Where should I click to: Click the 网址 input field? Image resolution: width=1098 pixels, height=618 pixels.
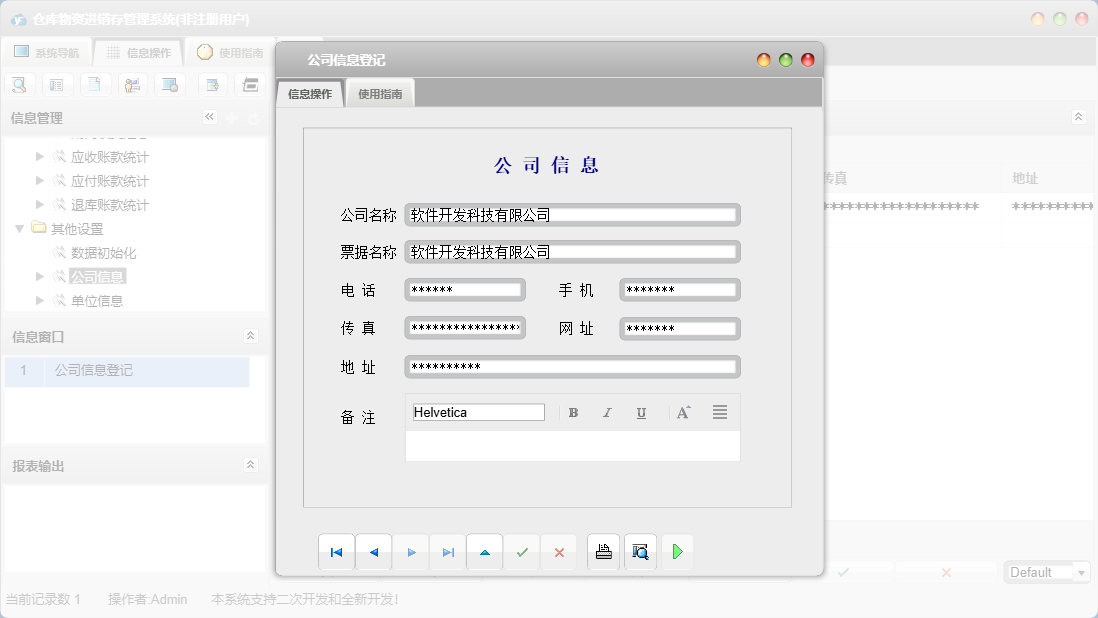(680, 328)
